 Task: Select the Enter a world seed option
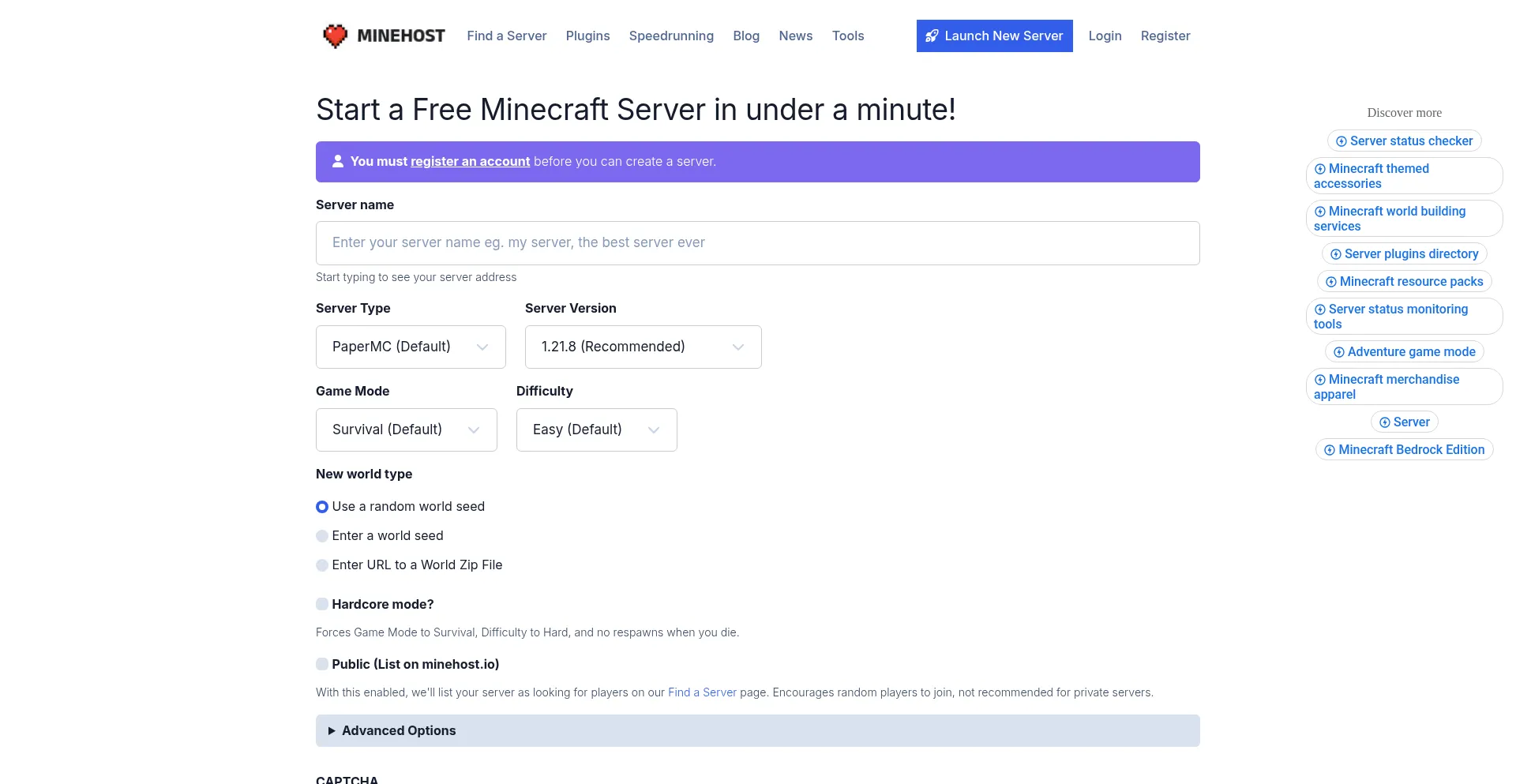point(322,536)
